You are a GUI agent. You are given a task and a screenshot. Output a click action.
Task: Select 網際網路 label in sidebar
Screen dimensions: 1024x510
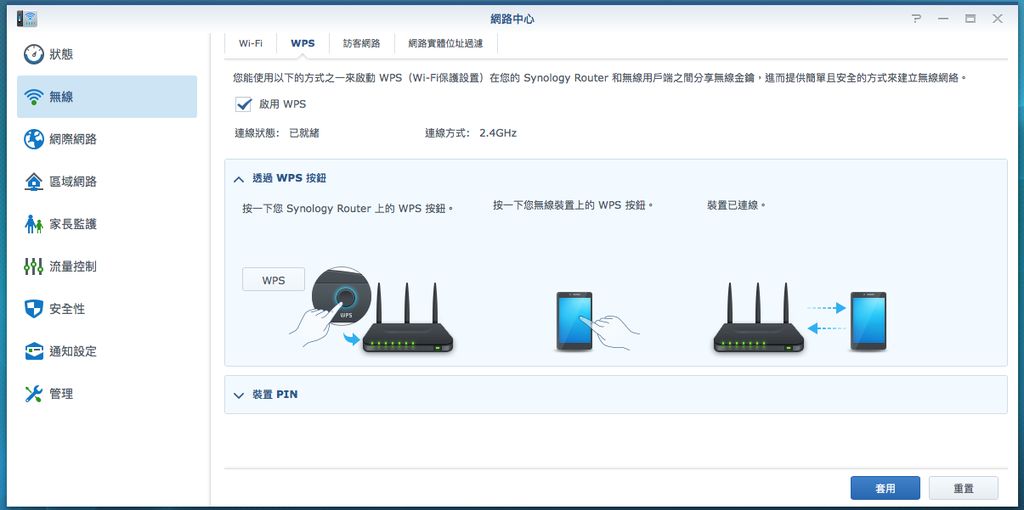click(x=73, y=139)
